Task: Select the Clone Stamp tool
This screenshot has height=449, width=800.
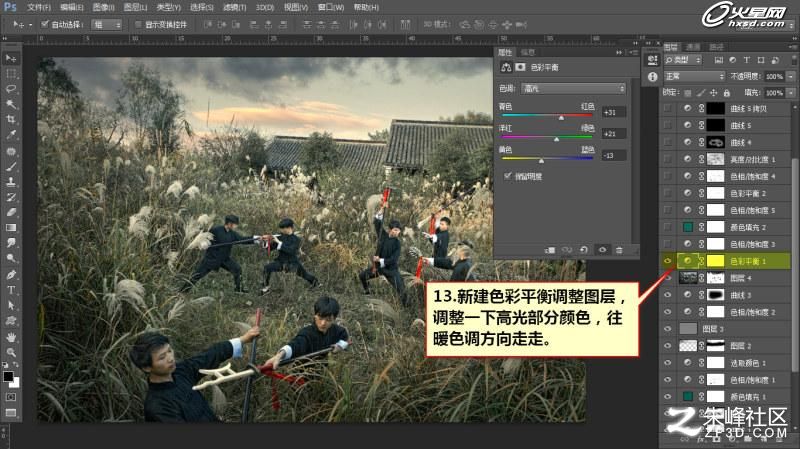Action: point(11,182)
